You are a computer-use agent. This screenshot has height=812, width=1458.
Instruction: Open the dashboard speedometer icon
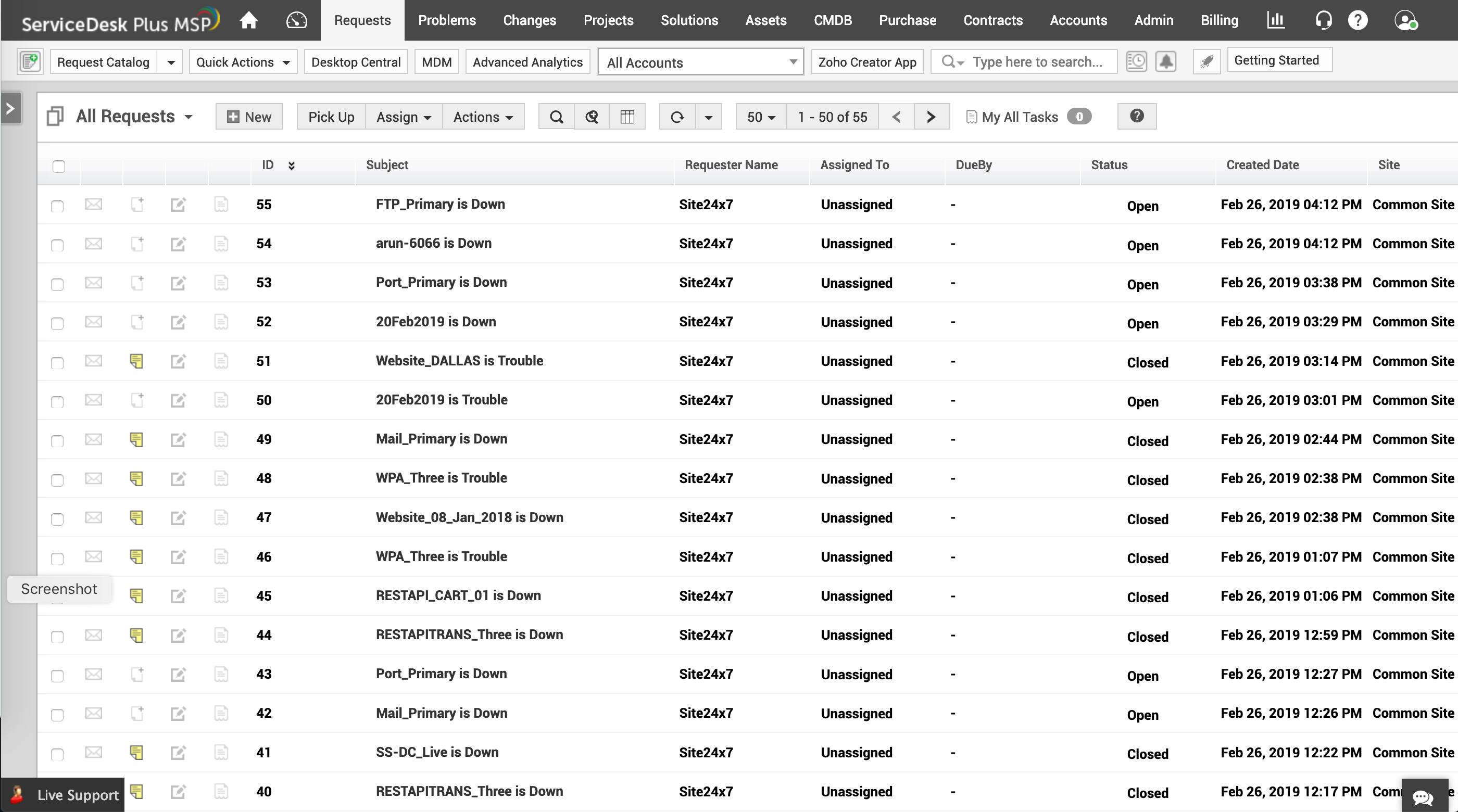[296, 20]
